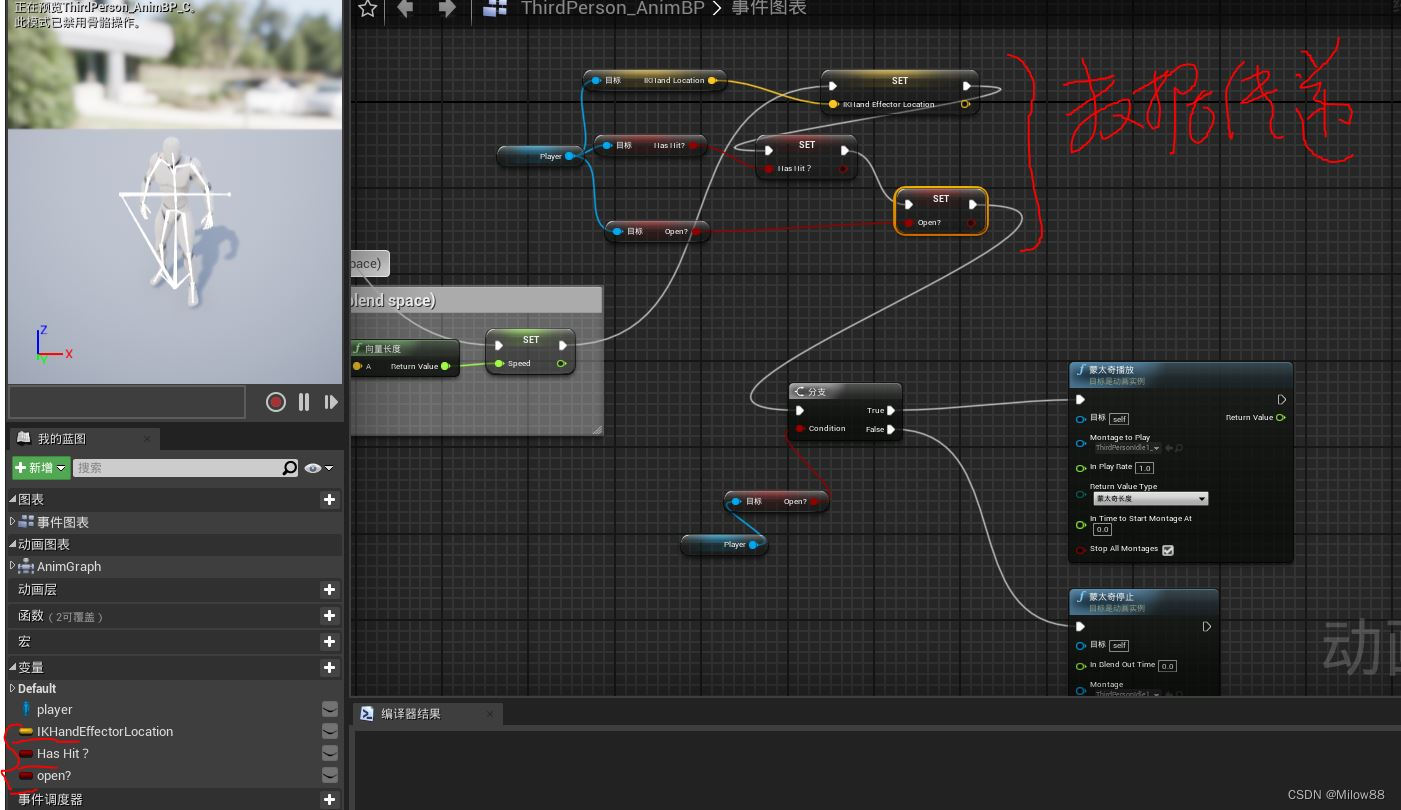Collapse the 图表 section
The height and width of the screenshot is (810, 1401).
pos(13,500)
